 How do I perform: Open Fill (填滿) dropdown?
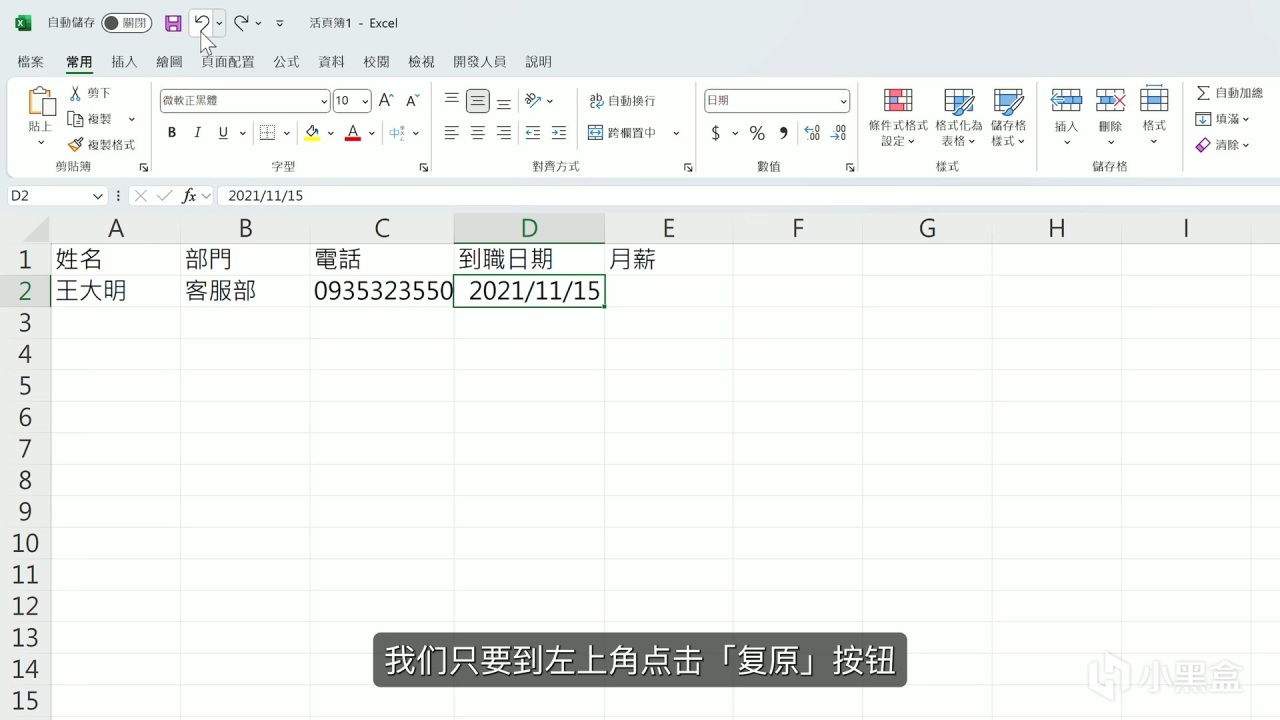click(x=1223, y=119)
